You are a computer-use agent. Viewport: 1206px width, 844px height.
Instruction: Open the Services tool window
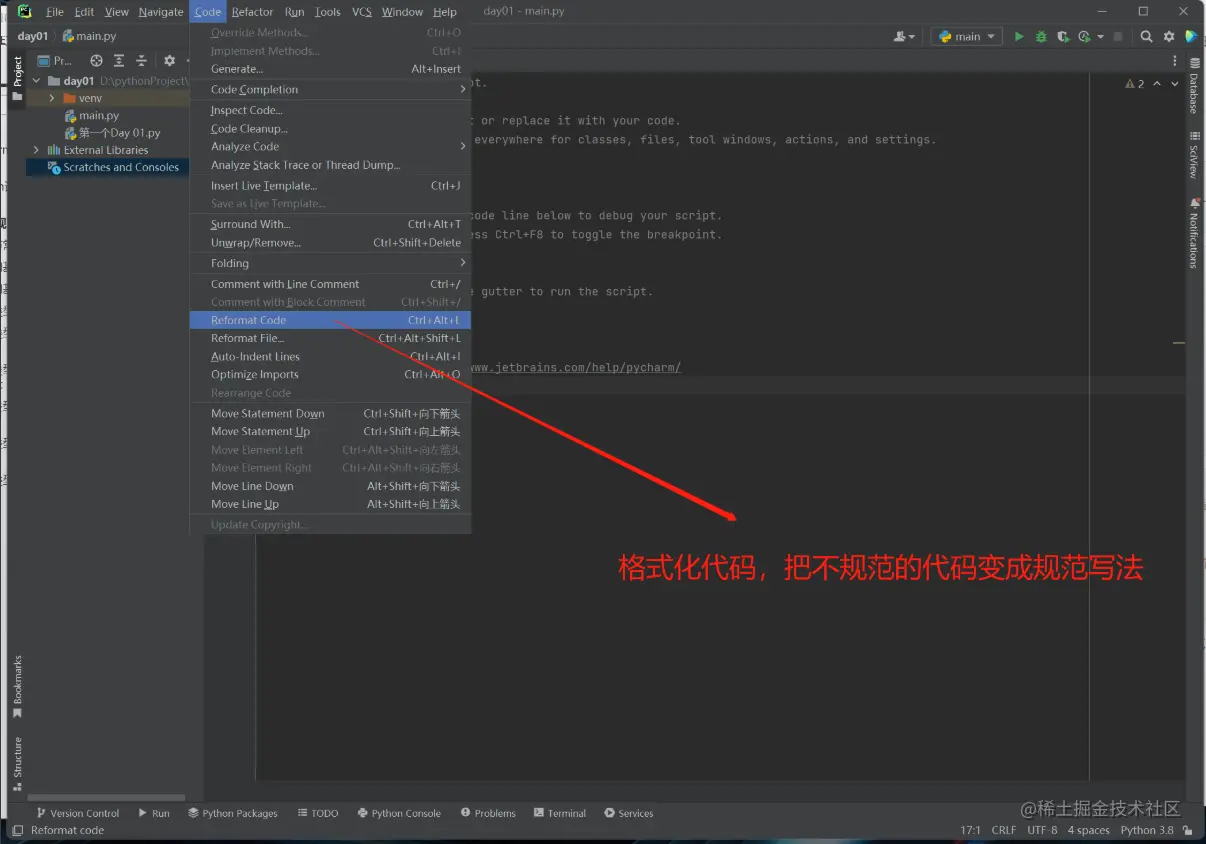(628, 813)
